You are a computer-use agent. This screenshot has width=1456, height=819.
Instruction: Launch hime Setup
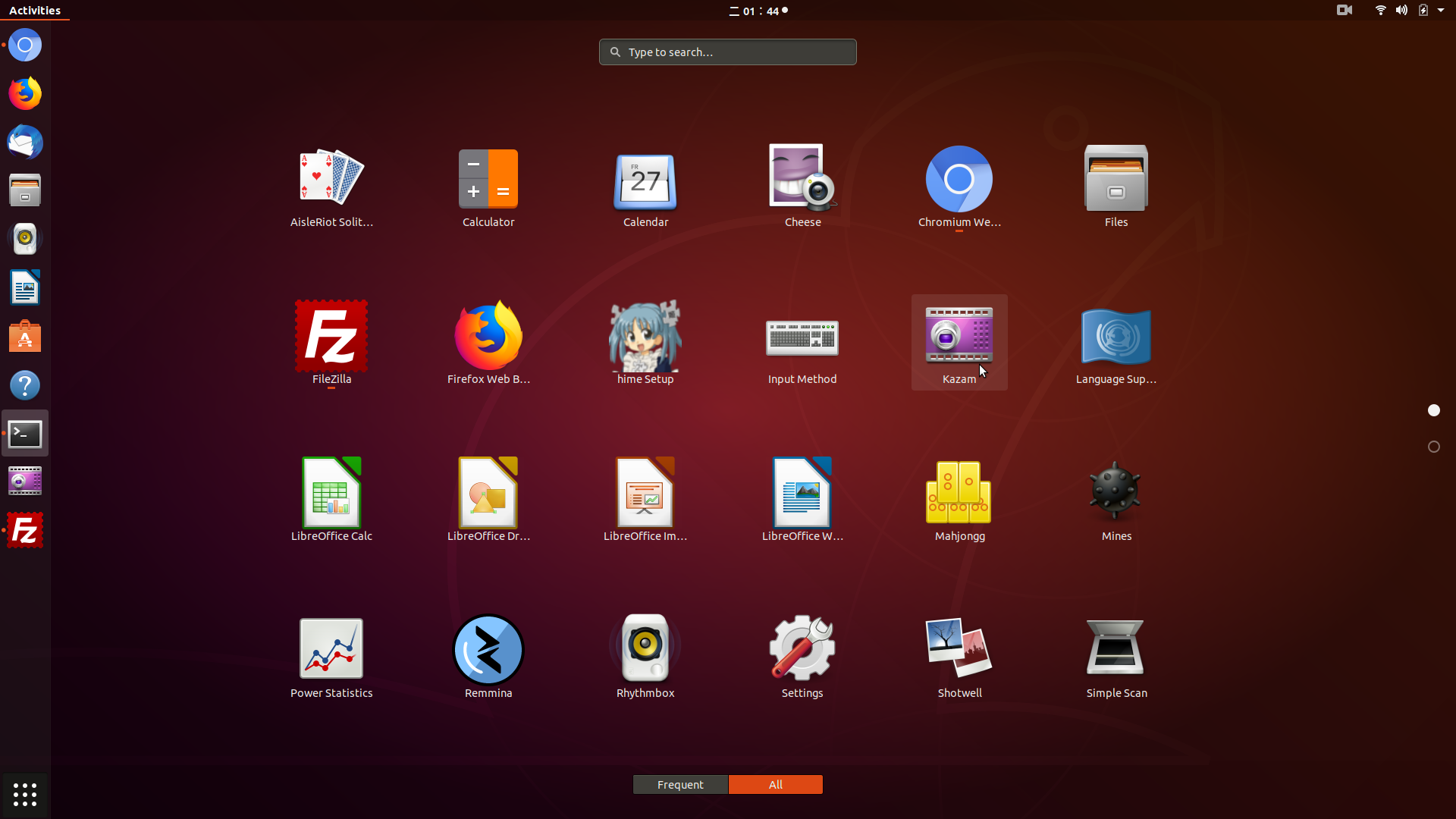[645, 343]
